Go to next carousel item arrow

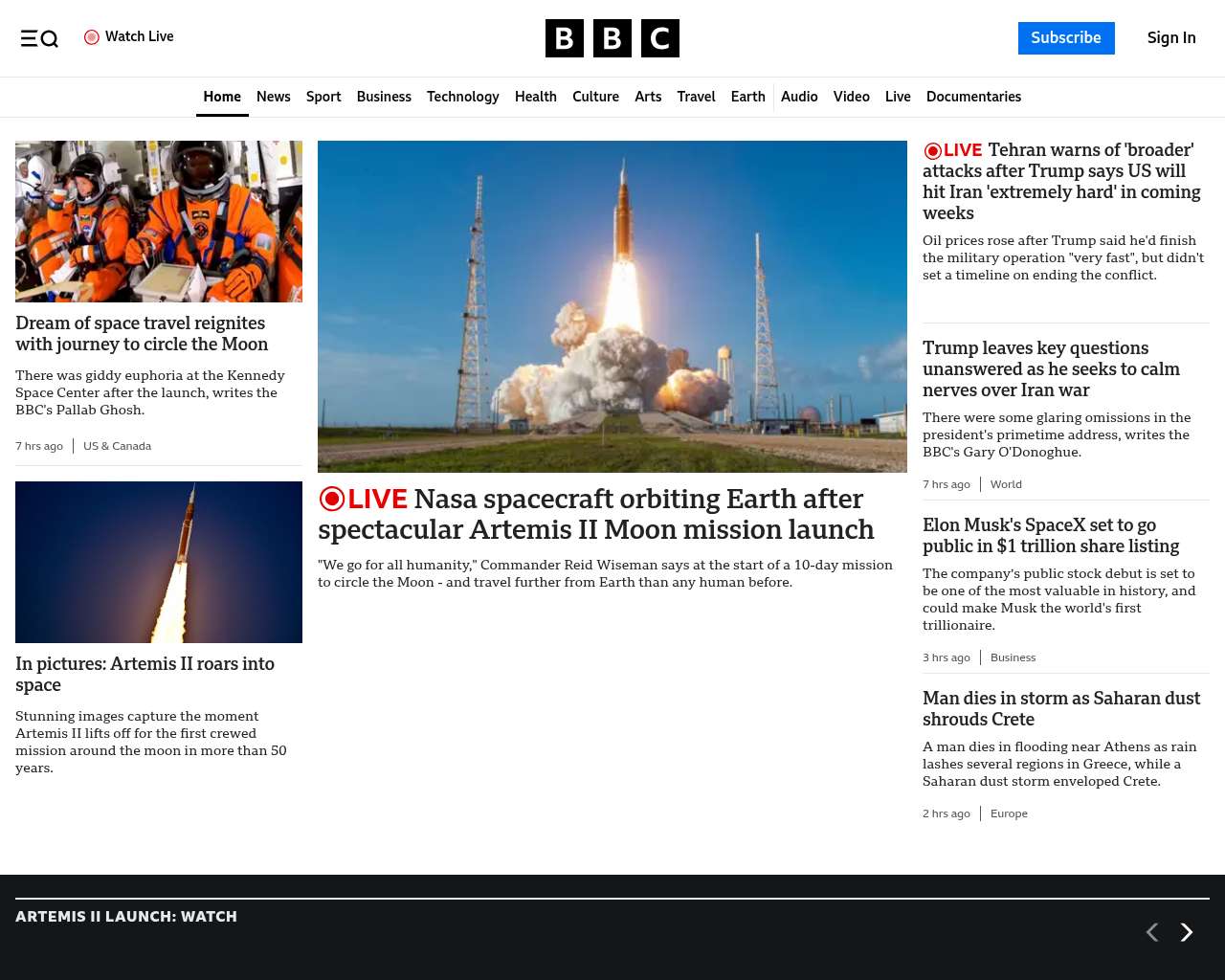[1187, 932]
